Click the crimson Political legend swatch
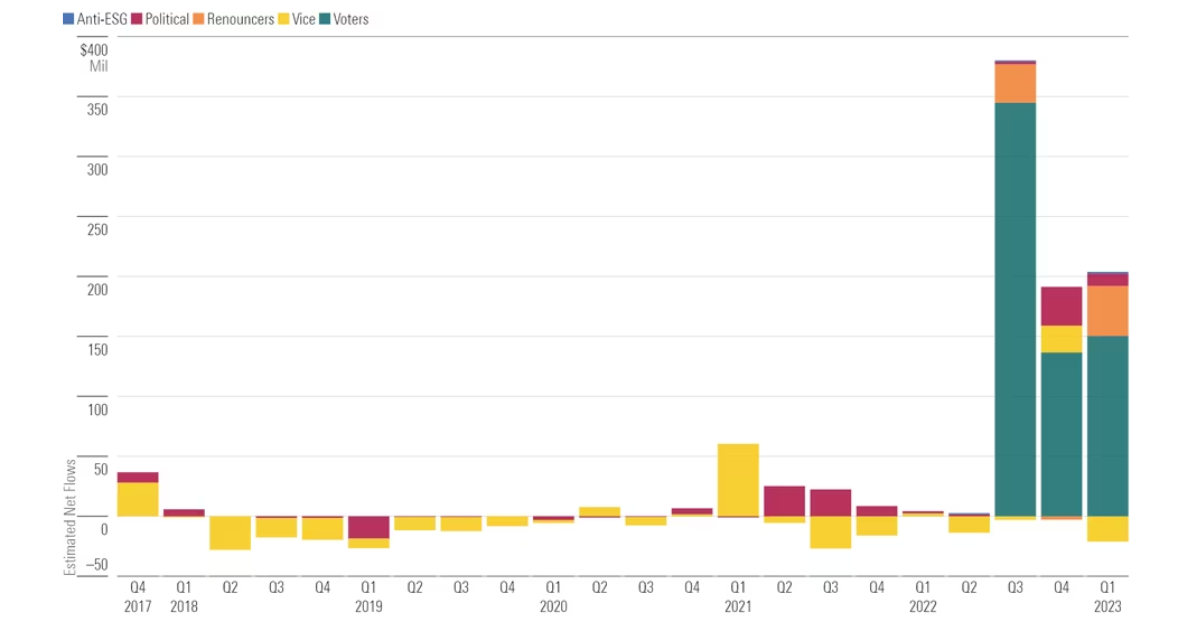Screen dimensions: 1200x627 click(136, 19)
